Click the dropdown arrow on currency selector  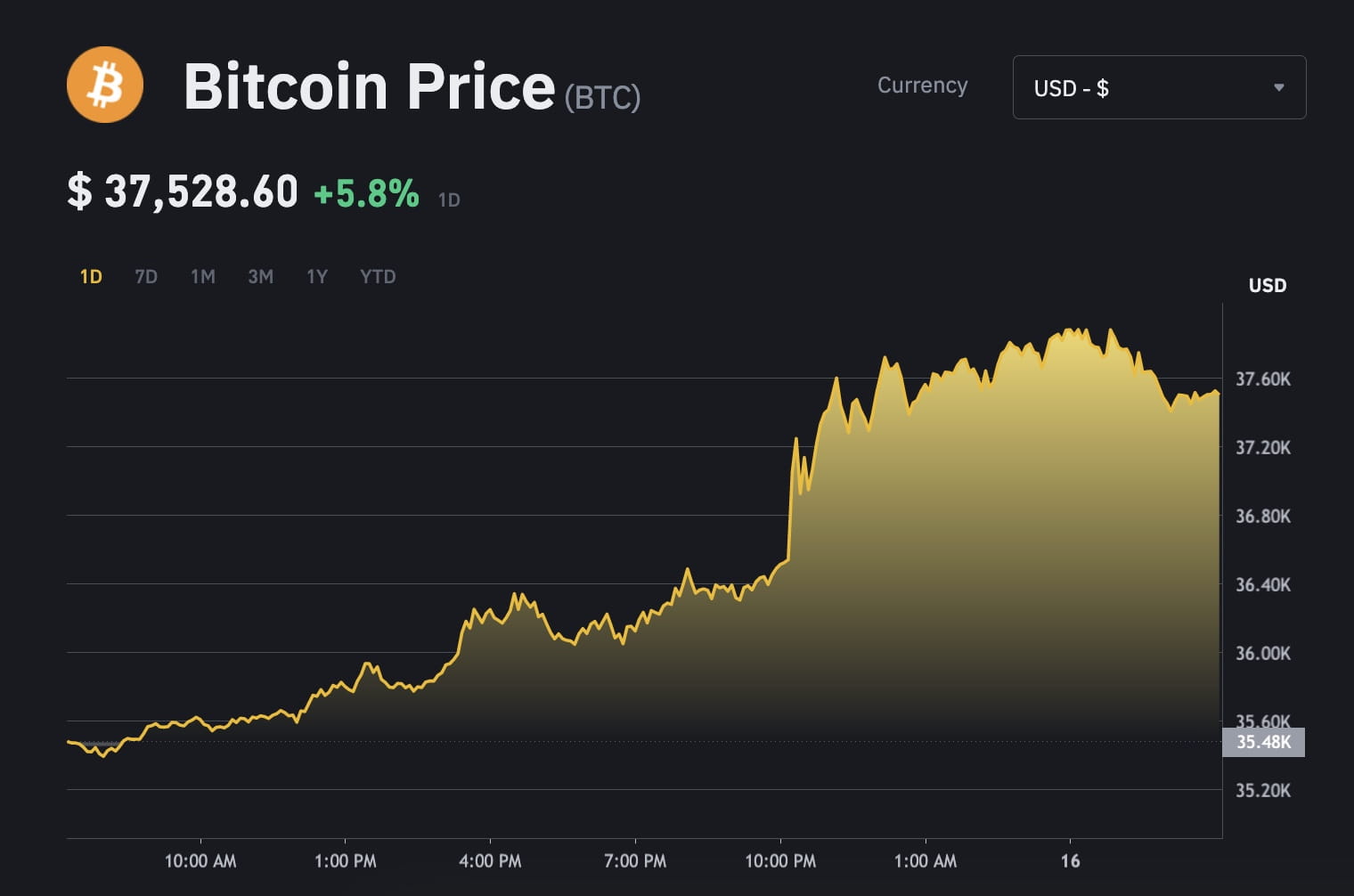pos(1279,87)
